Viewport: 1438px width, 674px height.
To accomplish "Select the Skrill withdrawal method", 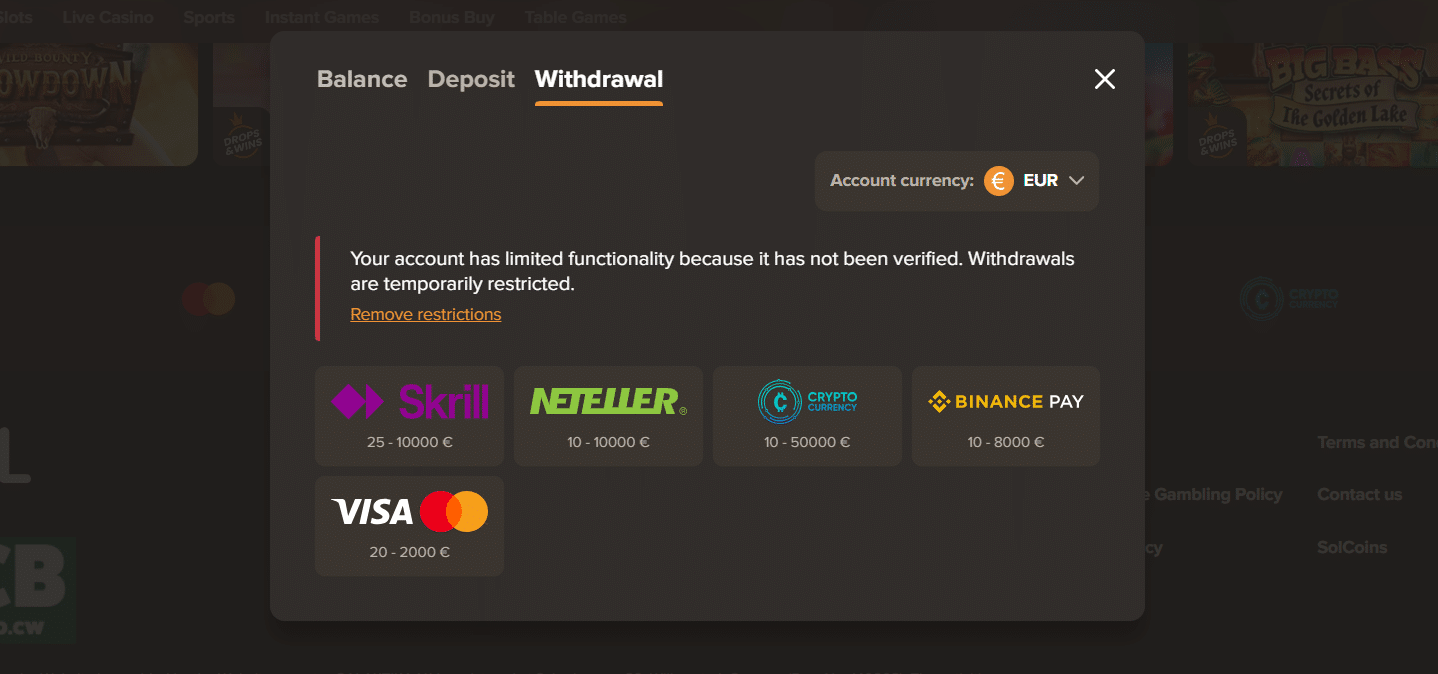I will pyautogui.click(x=409, y=415).
